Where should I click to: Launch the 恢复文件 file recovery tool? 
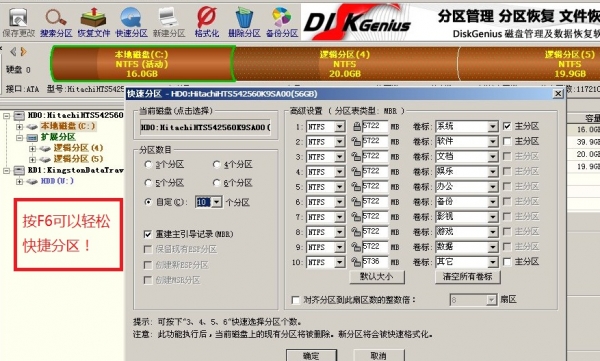[94, 22]
